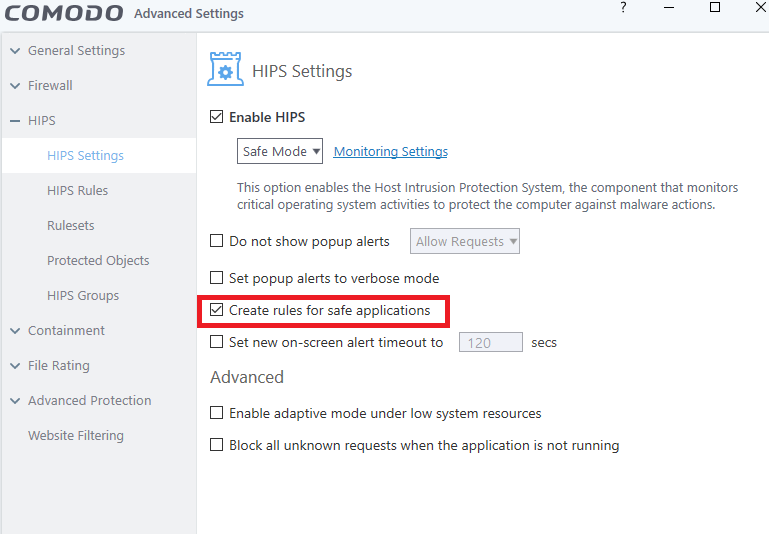Open the Allow Requests dropdown
Screen dimensions: 769x534
(465, 241)
